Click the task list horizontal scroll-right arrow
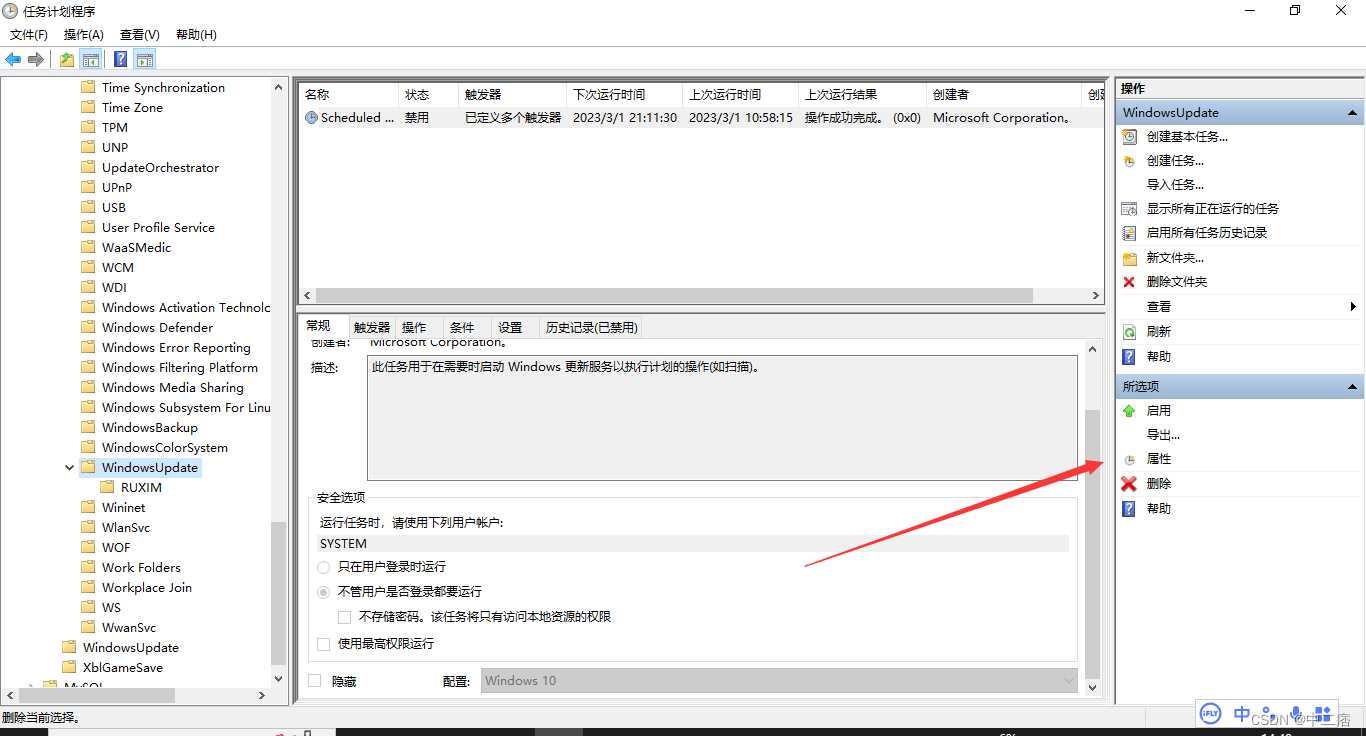Screen dimensions: 1366x736 pos(1096,296)
